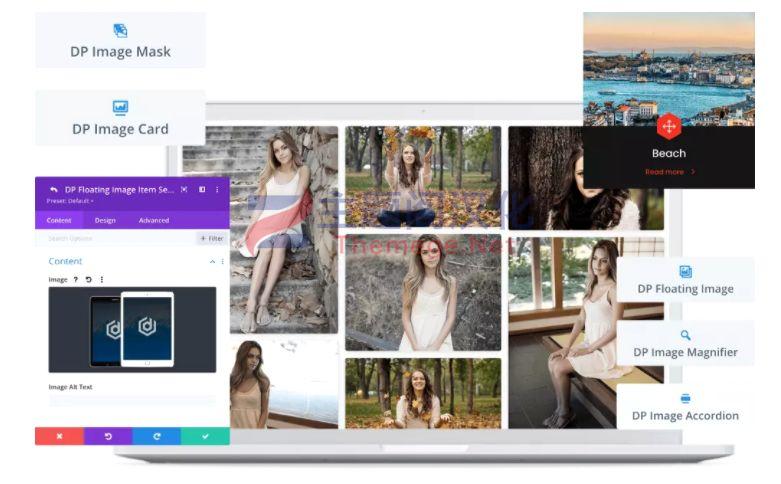Open the Image field options menu
This screenshot has height=484, width=781.
click(102, 279)
